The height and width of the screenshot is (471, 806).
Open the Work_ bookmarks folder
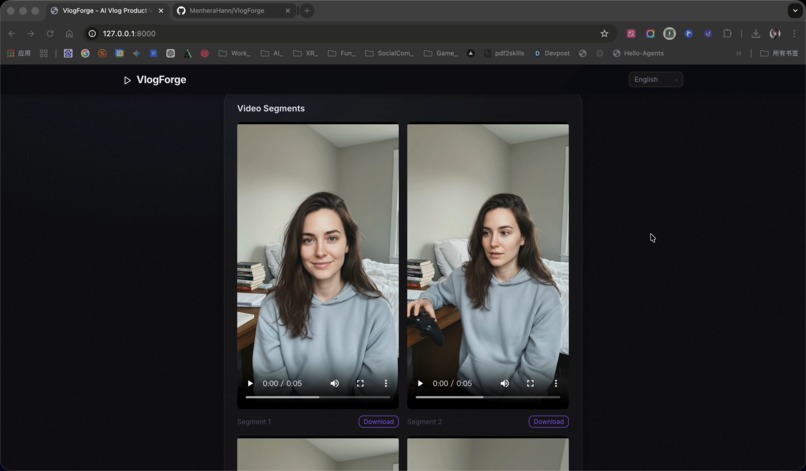coord(234,53)
